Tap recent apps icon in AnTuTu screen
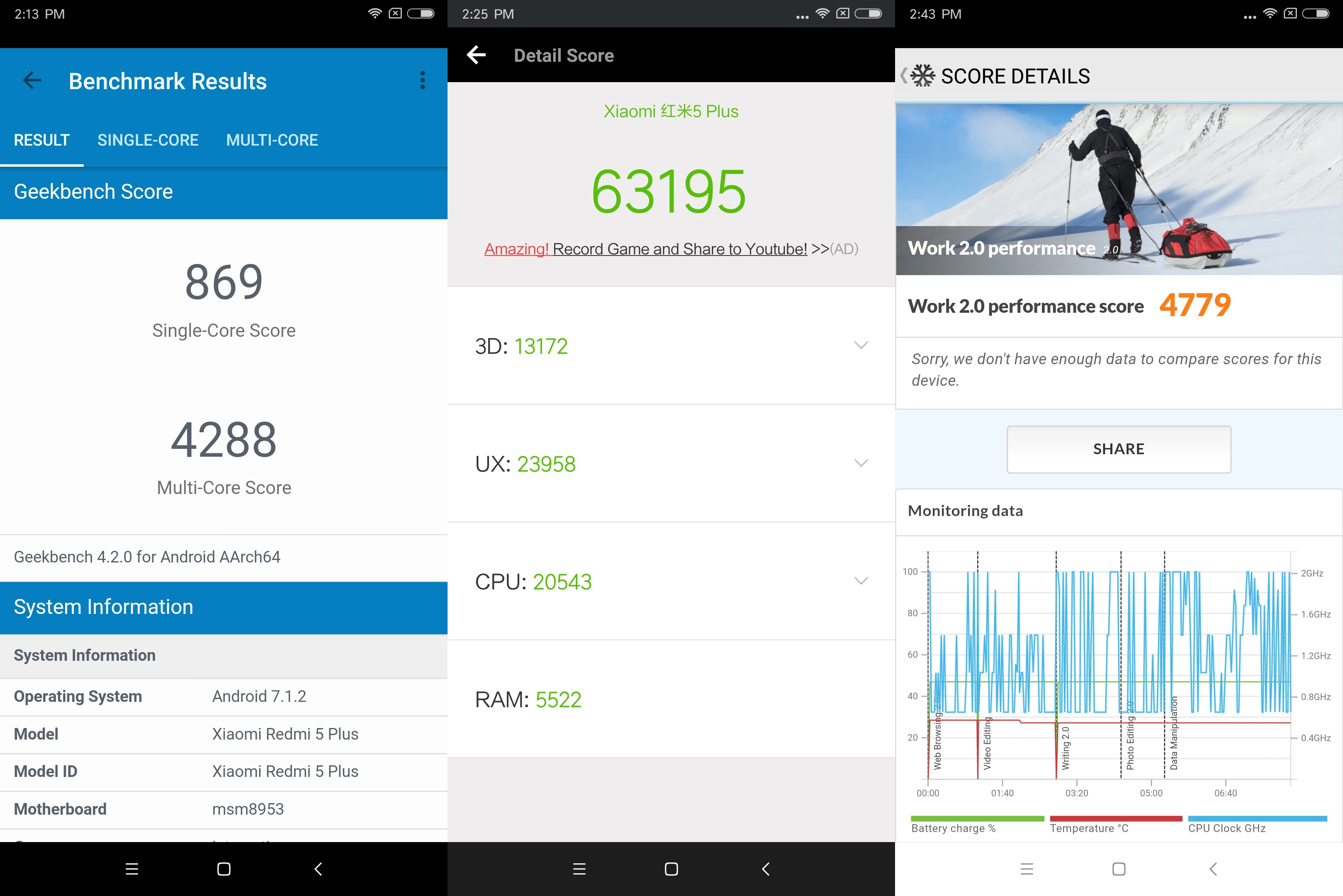Screen dimensions: 1343x896 579,869
